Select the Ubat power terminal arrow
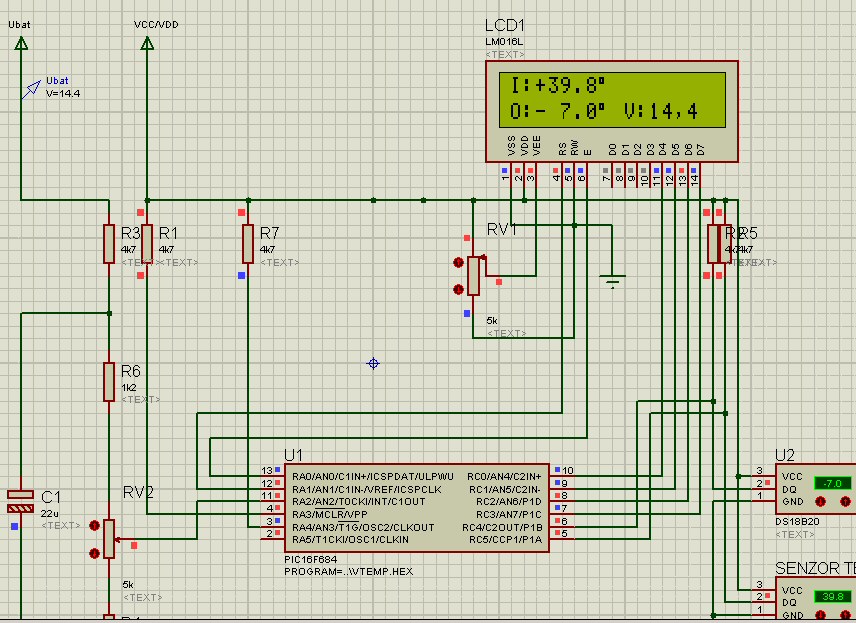This screenshot has width=856, height=623. (x=20, y=42)
